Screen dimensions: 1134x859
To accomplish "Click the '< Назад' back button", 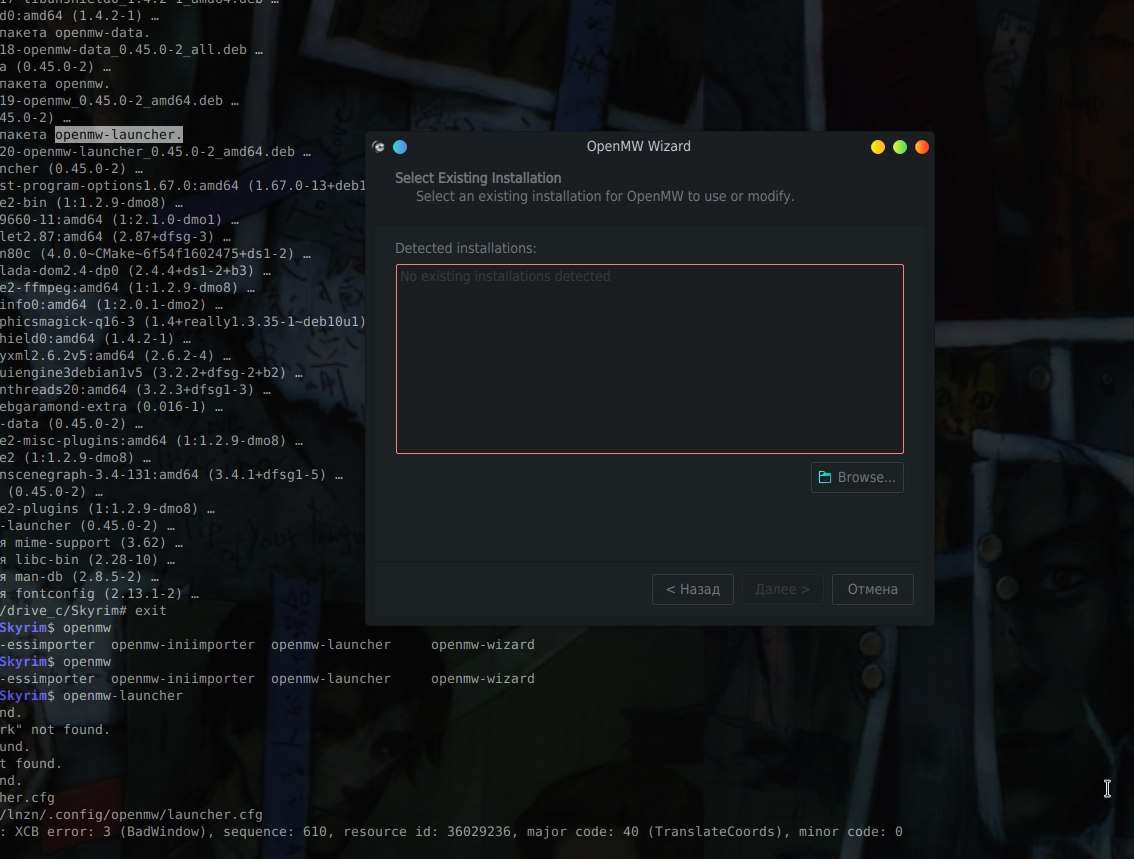I will click(x=693, y=589).
